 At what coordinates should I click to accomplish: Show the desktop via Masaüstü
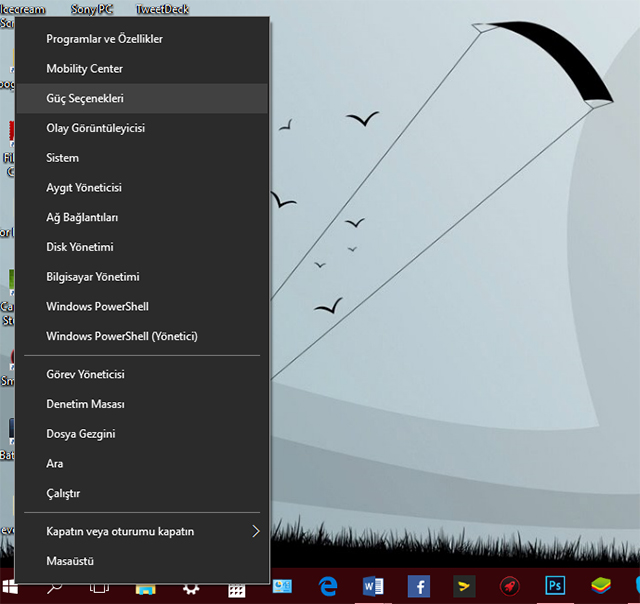pyautogui.click(x=142, y=561)
